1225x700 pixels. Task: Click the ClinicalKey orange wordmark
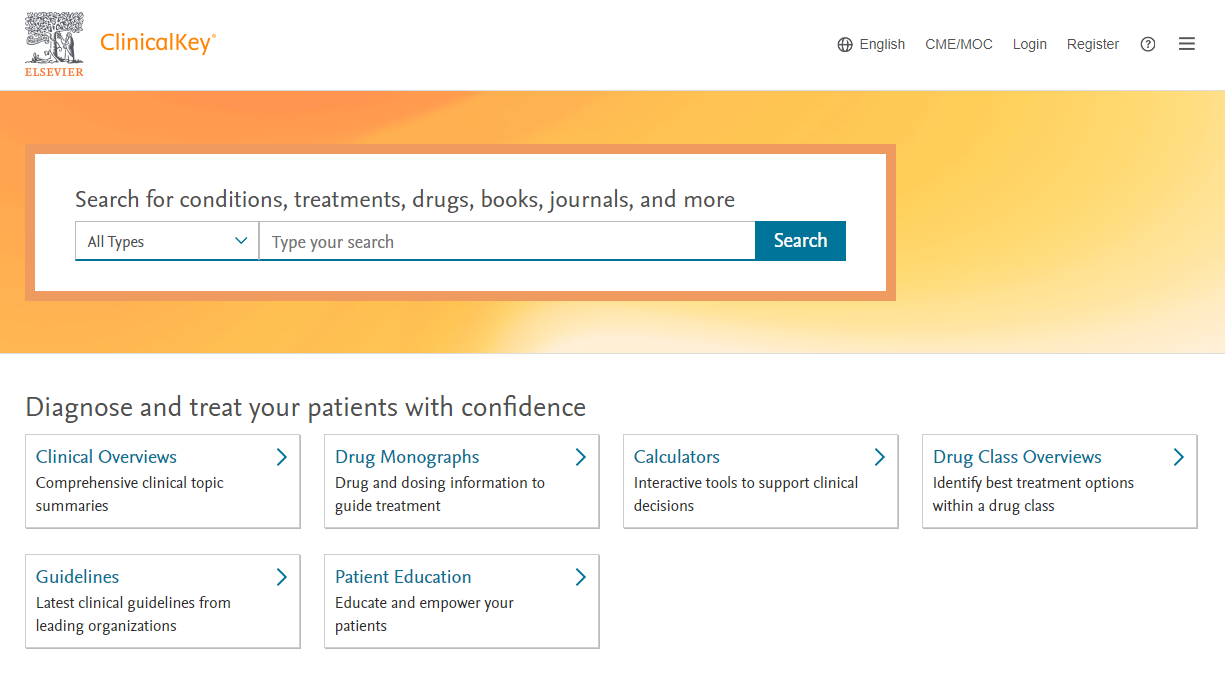(x=158, y=43)
